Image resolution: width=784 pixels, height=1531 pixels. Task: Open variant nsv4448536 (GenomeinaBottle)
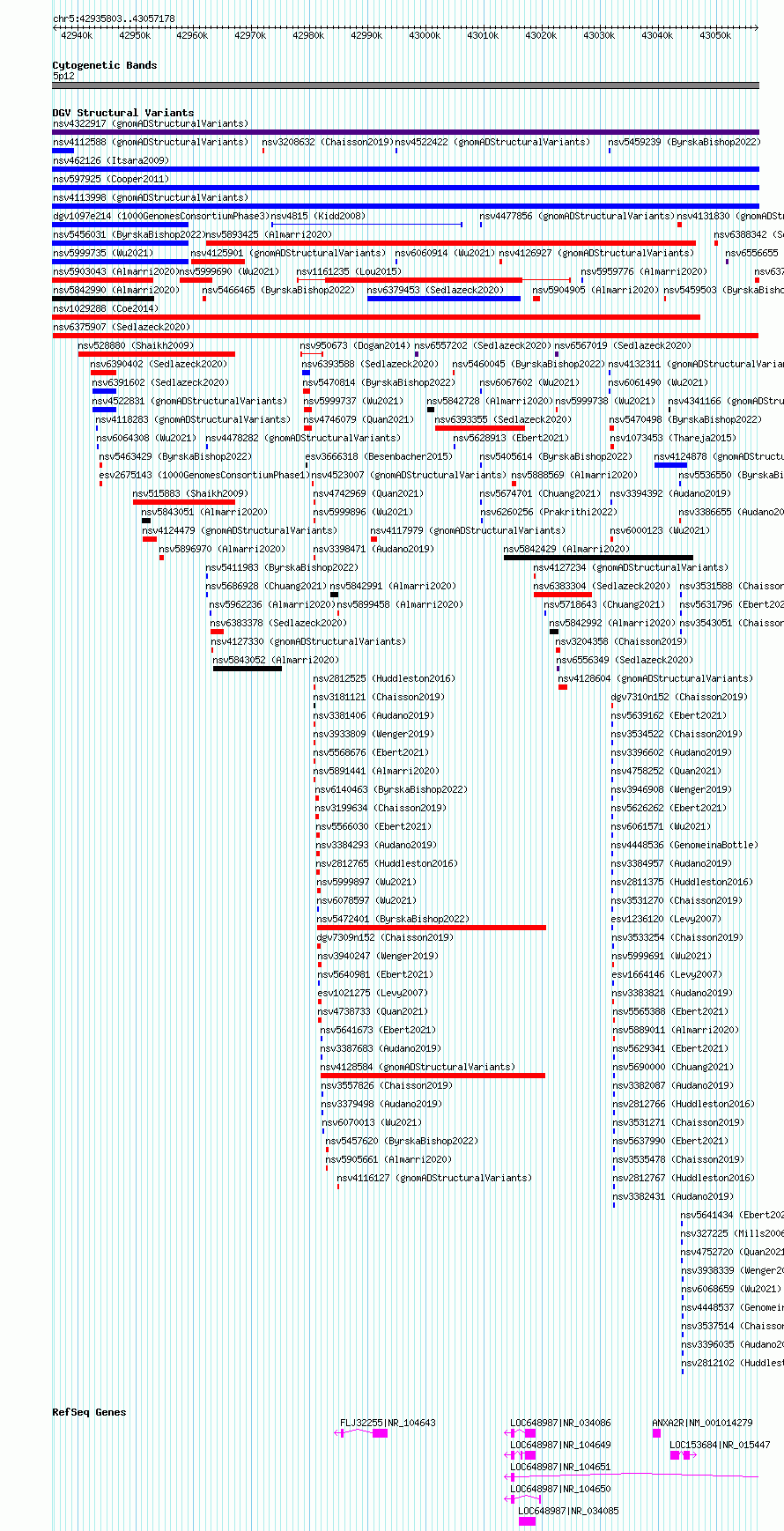click(684, 845)
